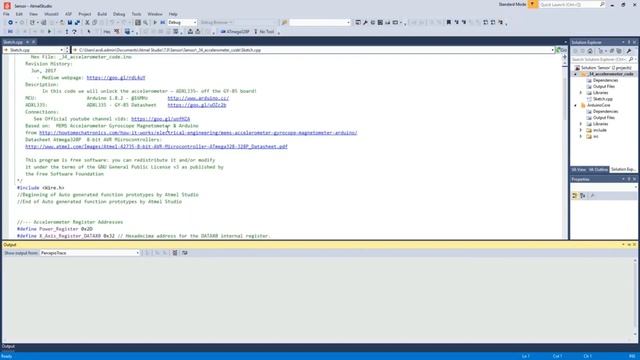Open the ASF menu

point(68,14)
